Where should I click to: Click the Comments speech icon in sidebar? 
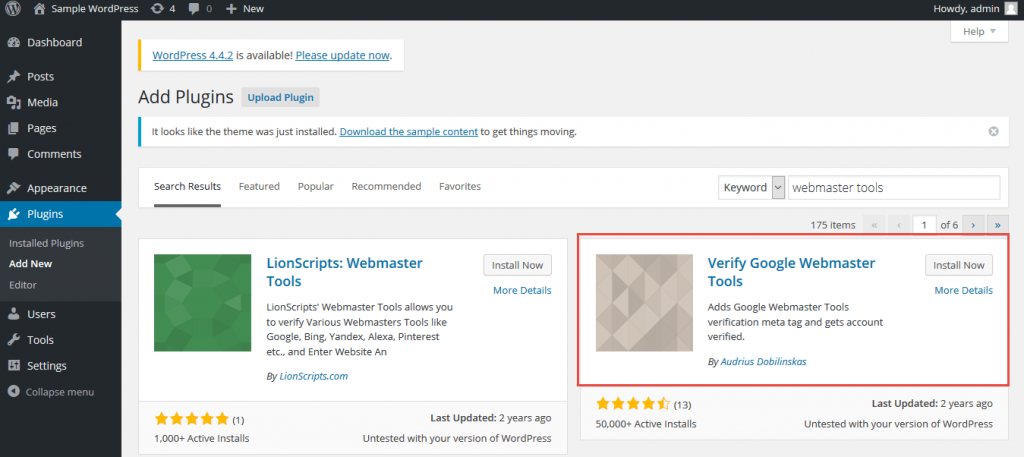pos(13,155)
